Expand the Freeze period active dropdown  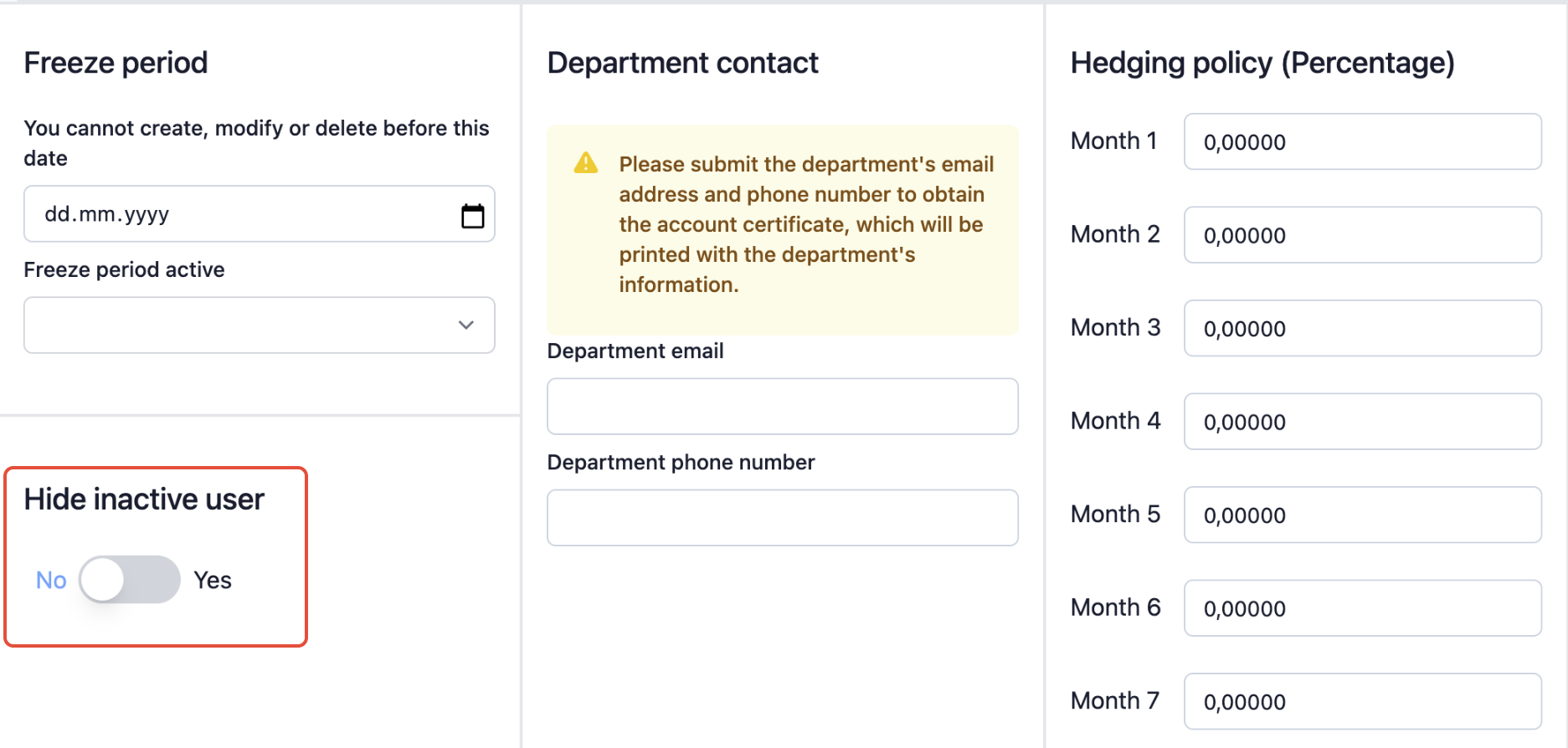click(260, 325)
